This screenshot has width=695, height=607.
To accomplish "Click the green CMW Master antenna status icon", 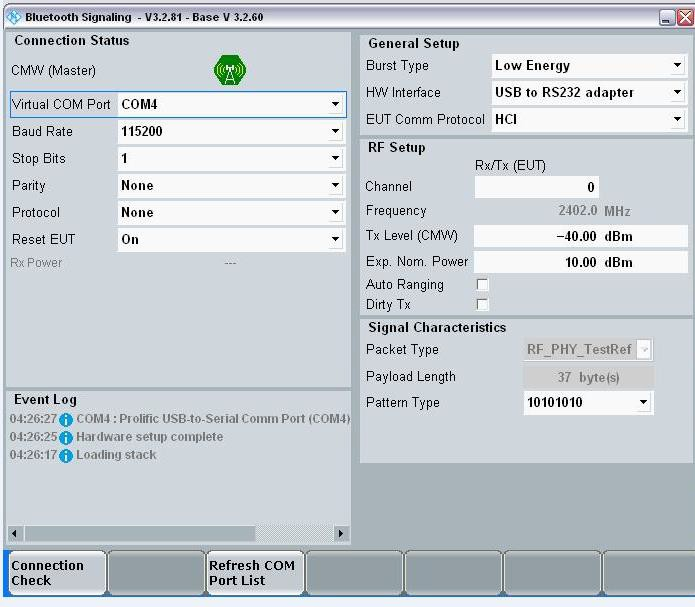I will click(x=230, y=70).
